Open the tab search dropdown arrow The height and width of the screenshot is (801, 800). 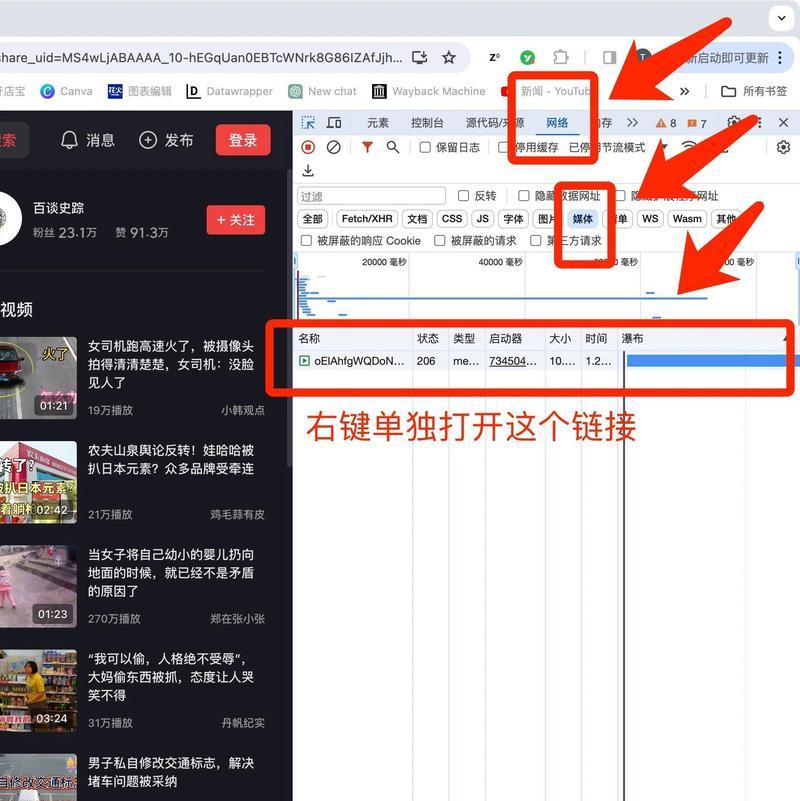point(782,18)
